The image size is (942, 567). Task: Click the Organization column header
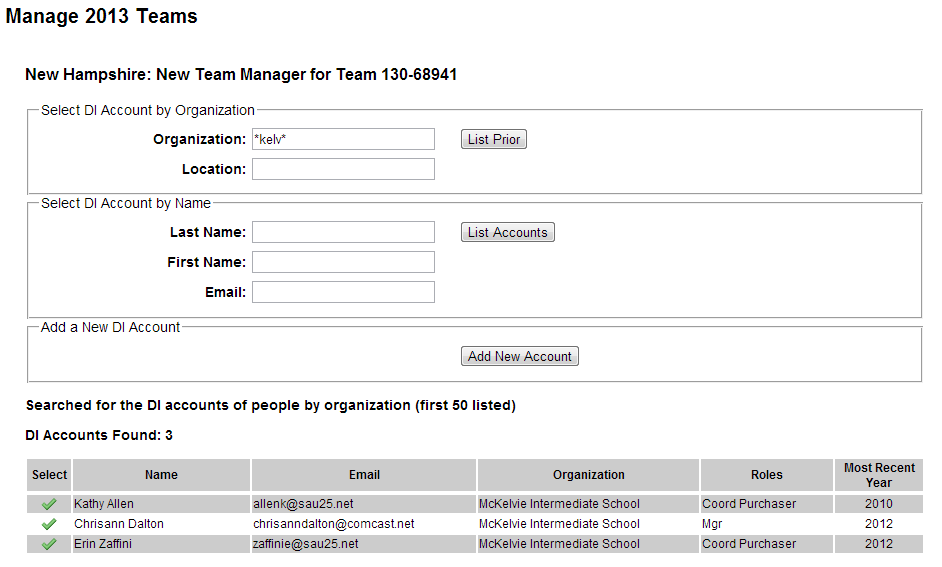click(589, 475)
